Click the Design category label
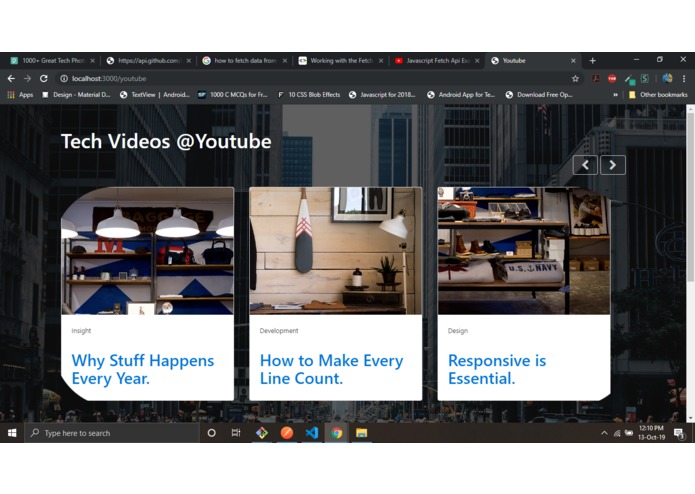Image resolution: width=695 pixels, height=494 pixels. pos(458,331)
